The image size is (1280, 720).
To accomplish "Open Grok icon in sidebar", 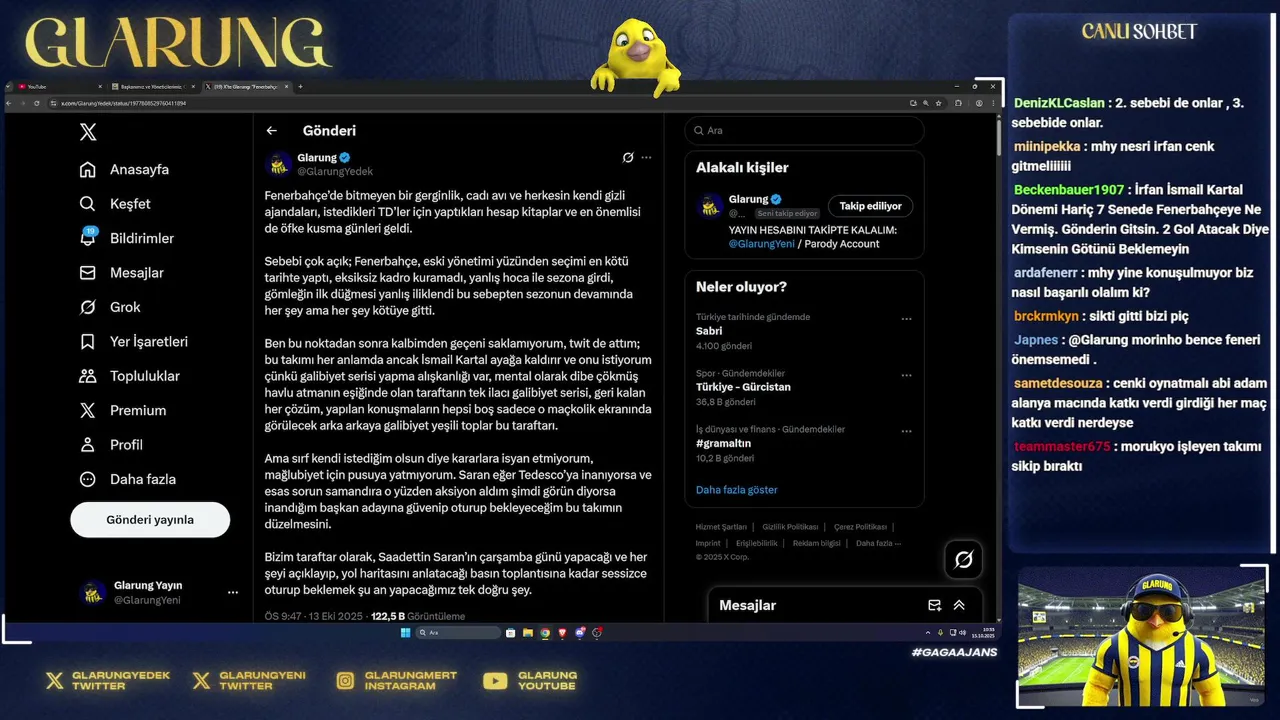I will pos(88,307).
